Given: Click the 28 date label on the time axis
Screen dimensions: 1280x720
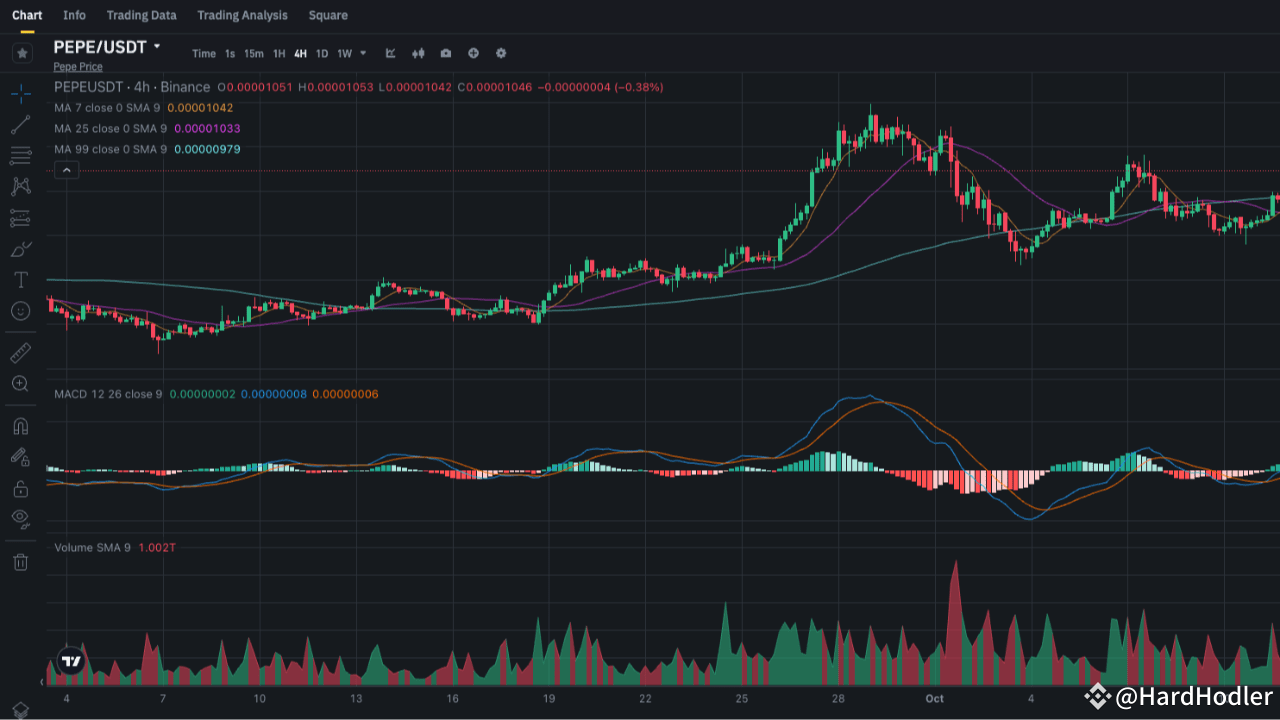Looking at the screenshot, I should 838,698.
